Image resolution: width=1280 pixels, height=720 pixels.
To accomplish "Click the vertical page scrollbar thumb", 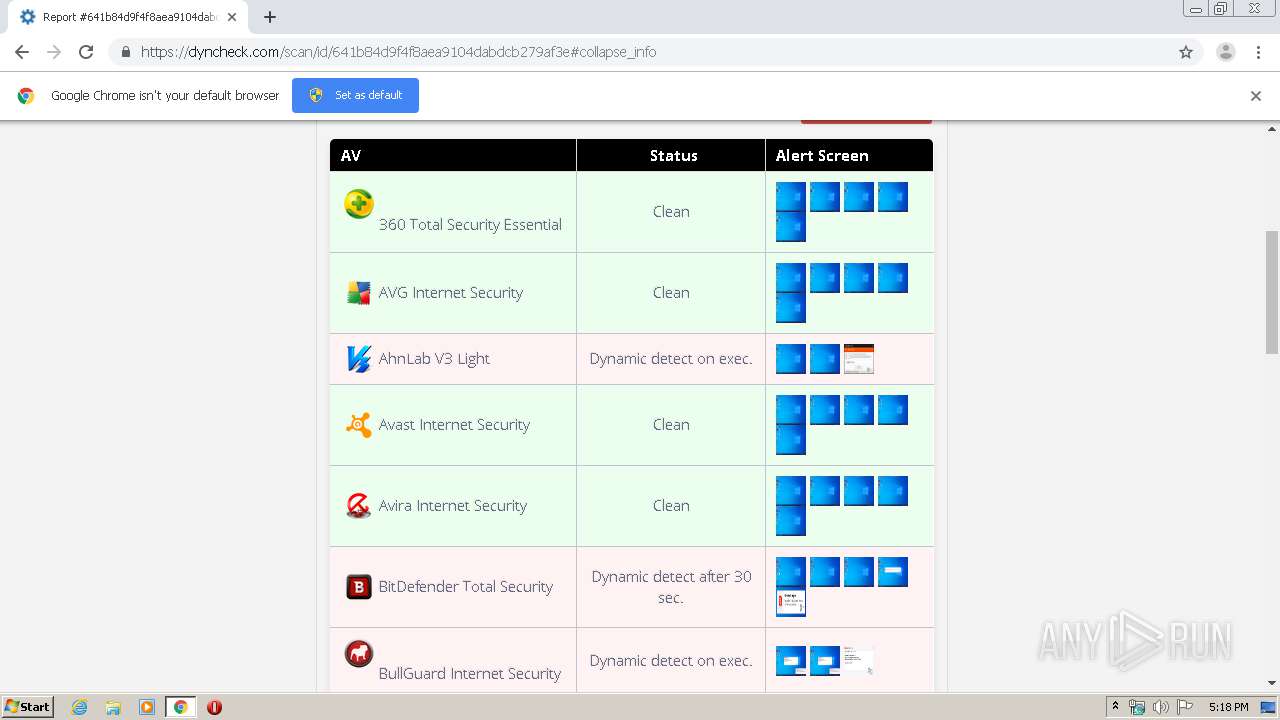I will [x=1272, y=292].
